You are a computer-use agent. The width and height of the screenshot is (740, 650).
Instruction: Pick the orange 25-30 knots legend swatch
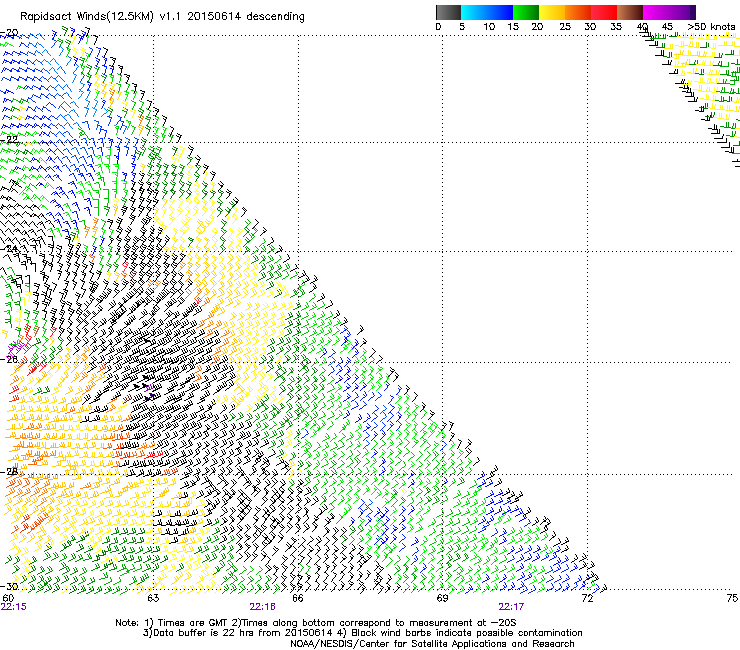click(578, 12)
